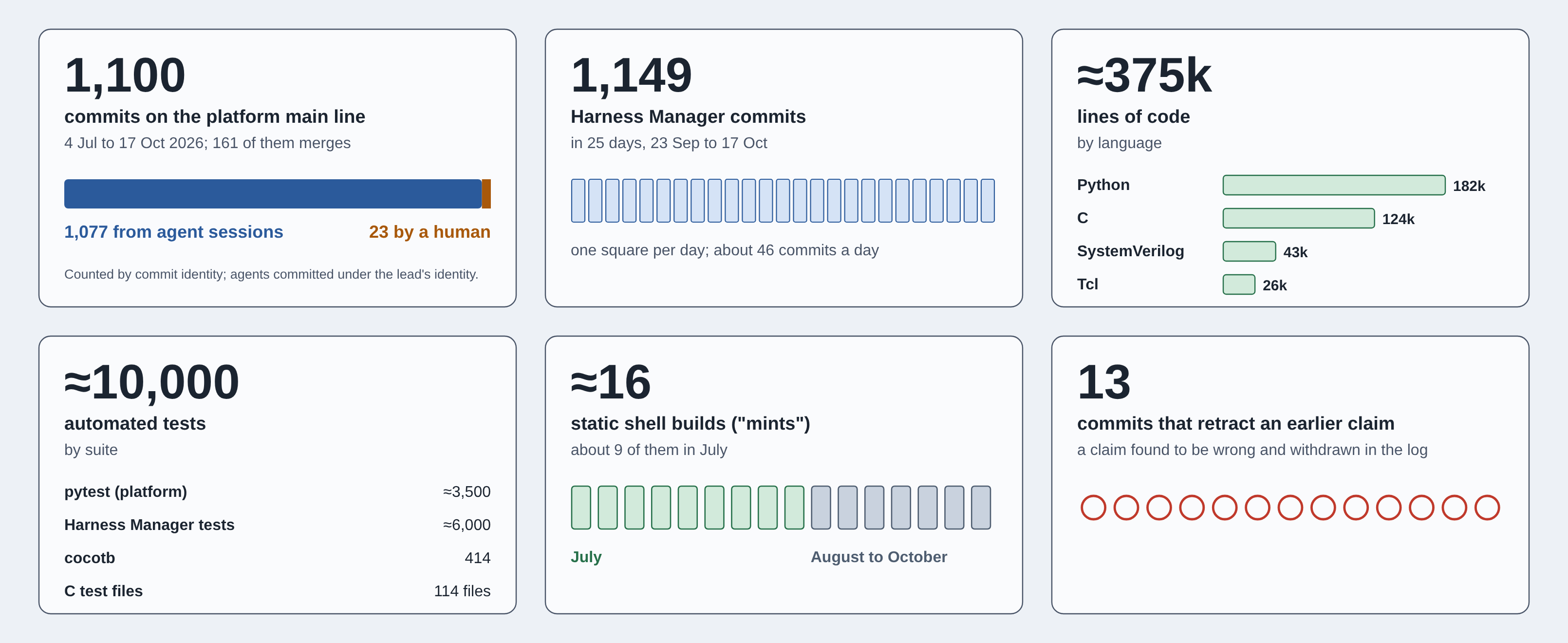Click 'static shell builds ("mints")' heading
The height and width of the screenshot is (643, 1568).
coord(691,423)
